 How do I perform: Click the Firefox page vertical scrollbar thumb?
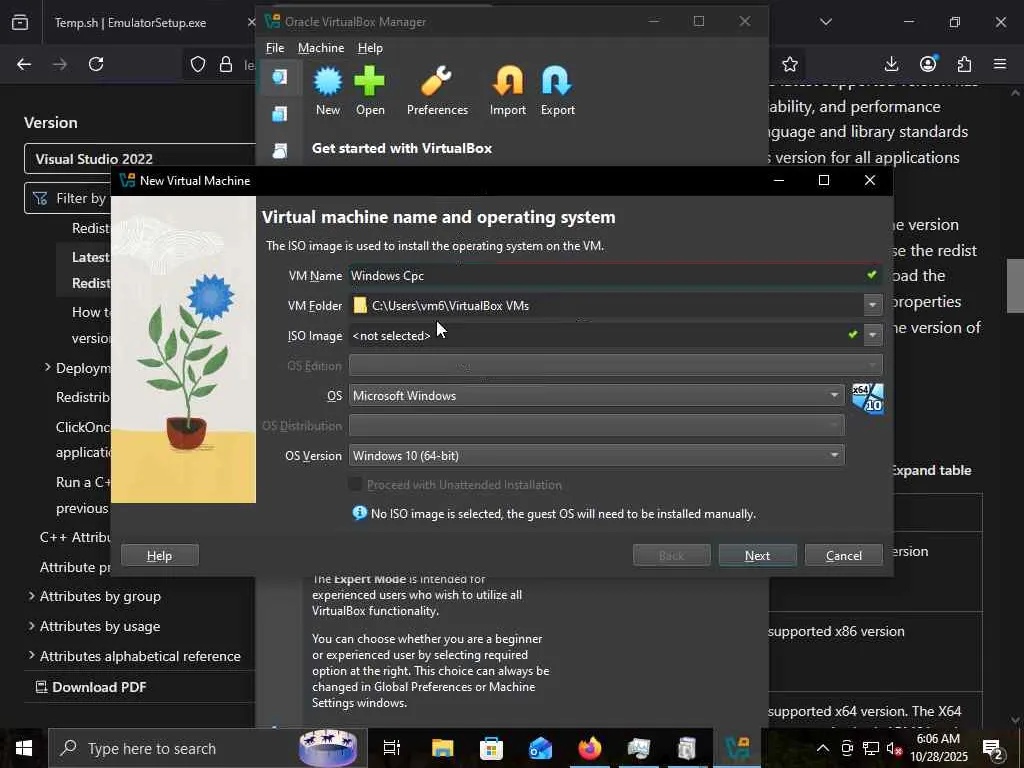[1015, 286]
